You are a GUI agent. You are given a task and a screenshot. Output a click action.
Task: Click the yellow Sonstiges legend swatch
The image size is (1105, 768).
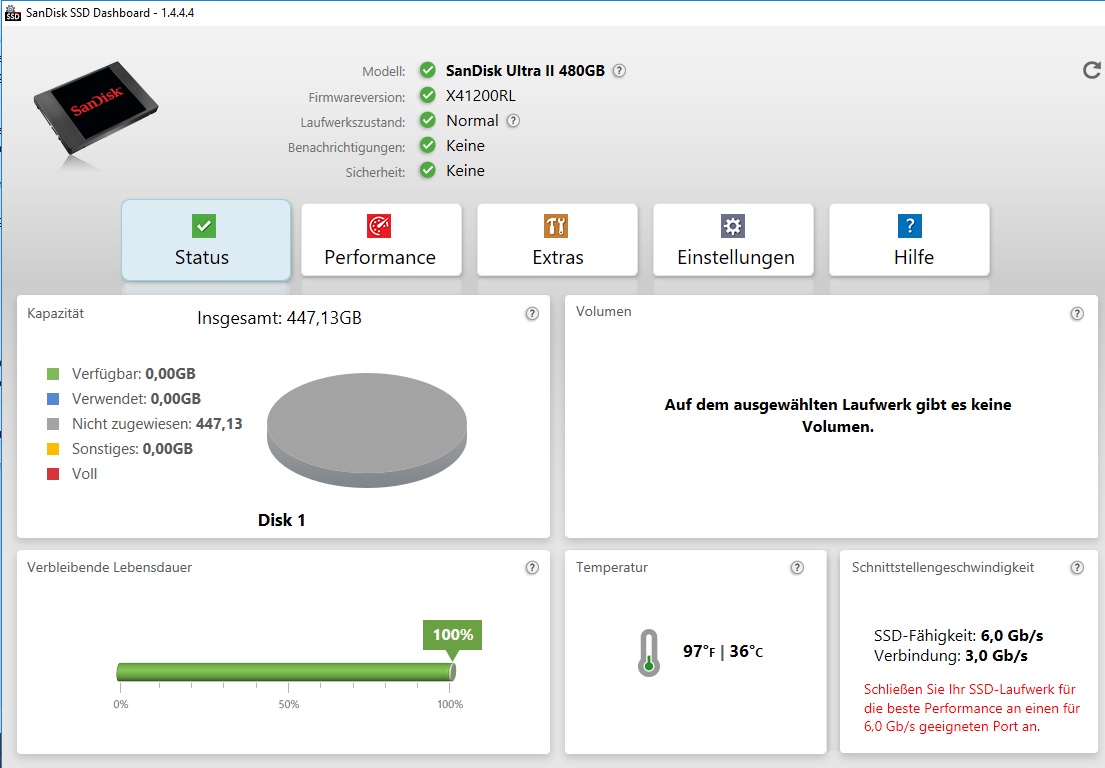(x=53, y=449)
